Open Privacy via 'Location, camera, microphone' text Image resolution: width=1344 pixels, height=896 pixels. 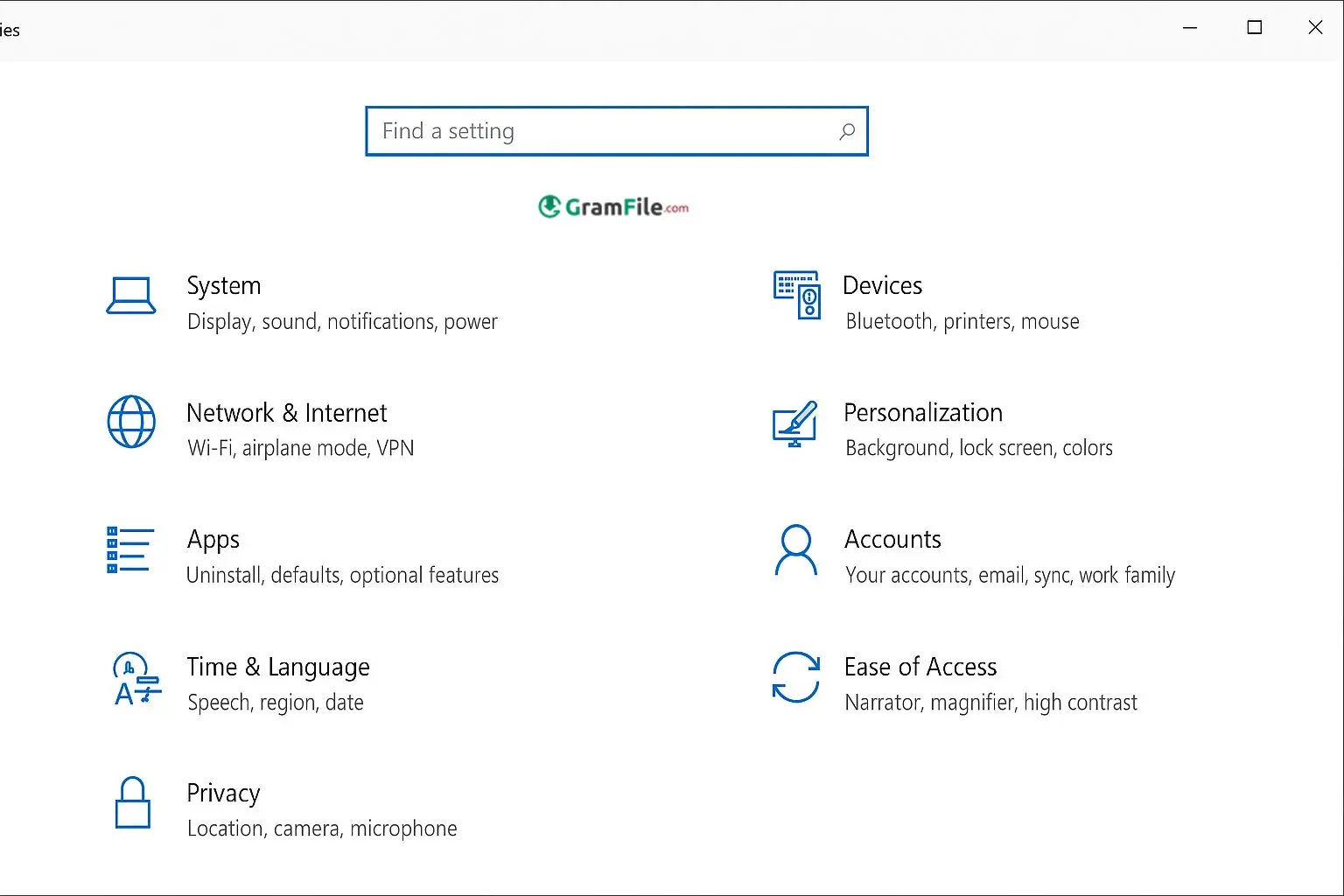(322, 829)
